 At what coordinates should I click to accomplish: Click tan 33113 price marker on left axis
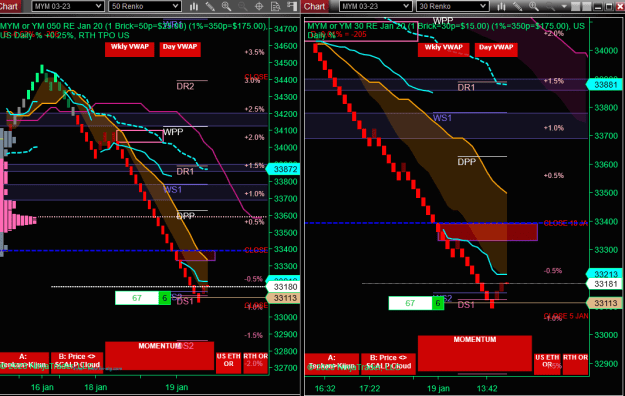283,298
